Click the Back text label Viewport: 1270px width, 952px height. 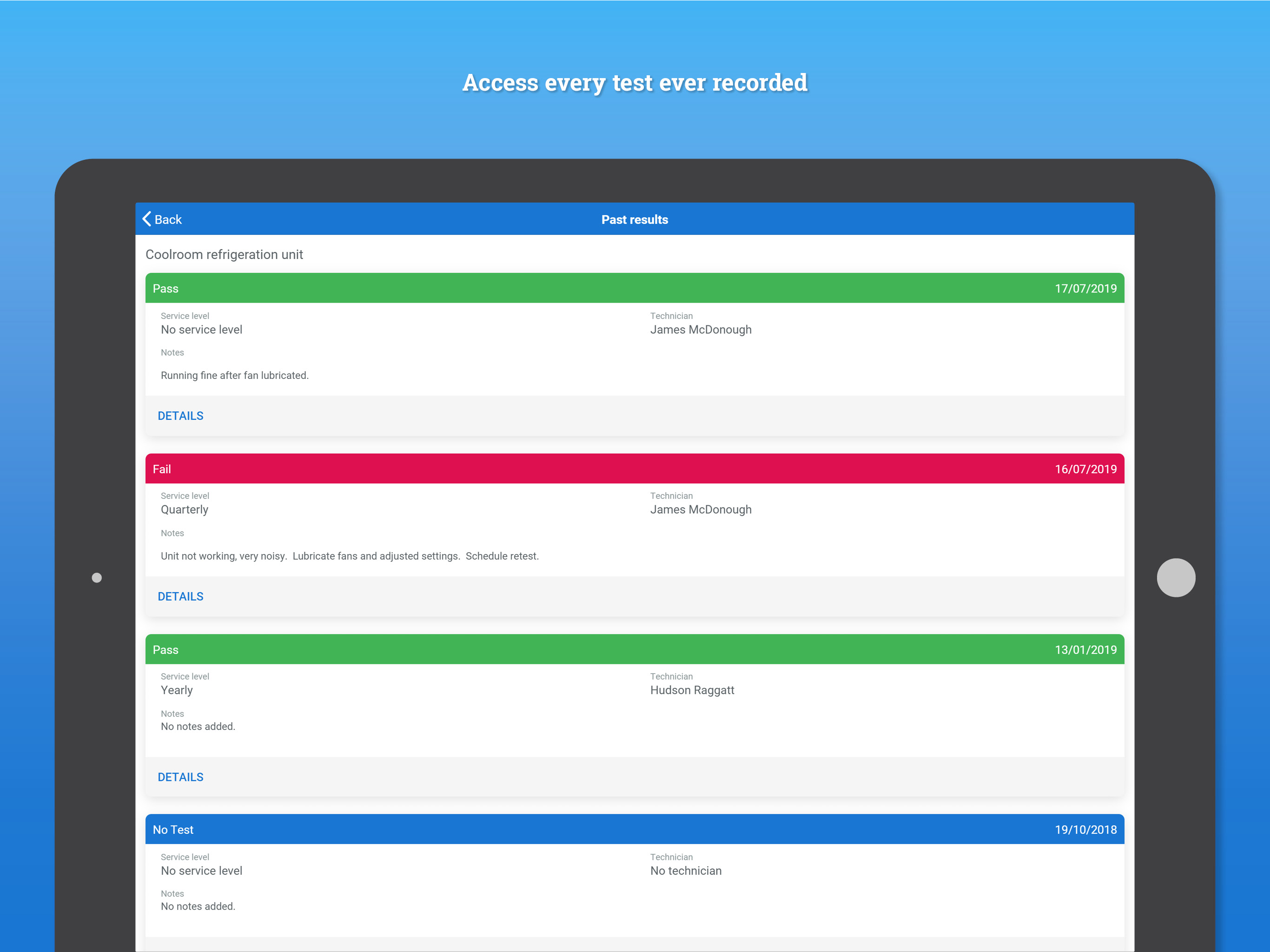168,219
